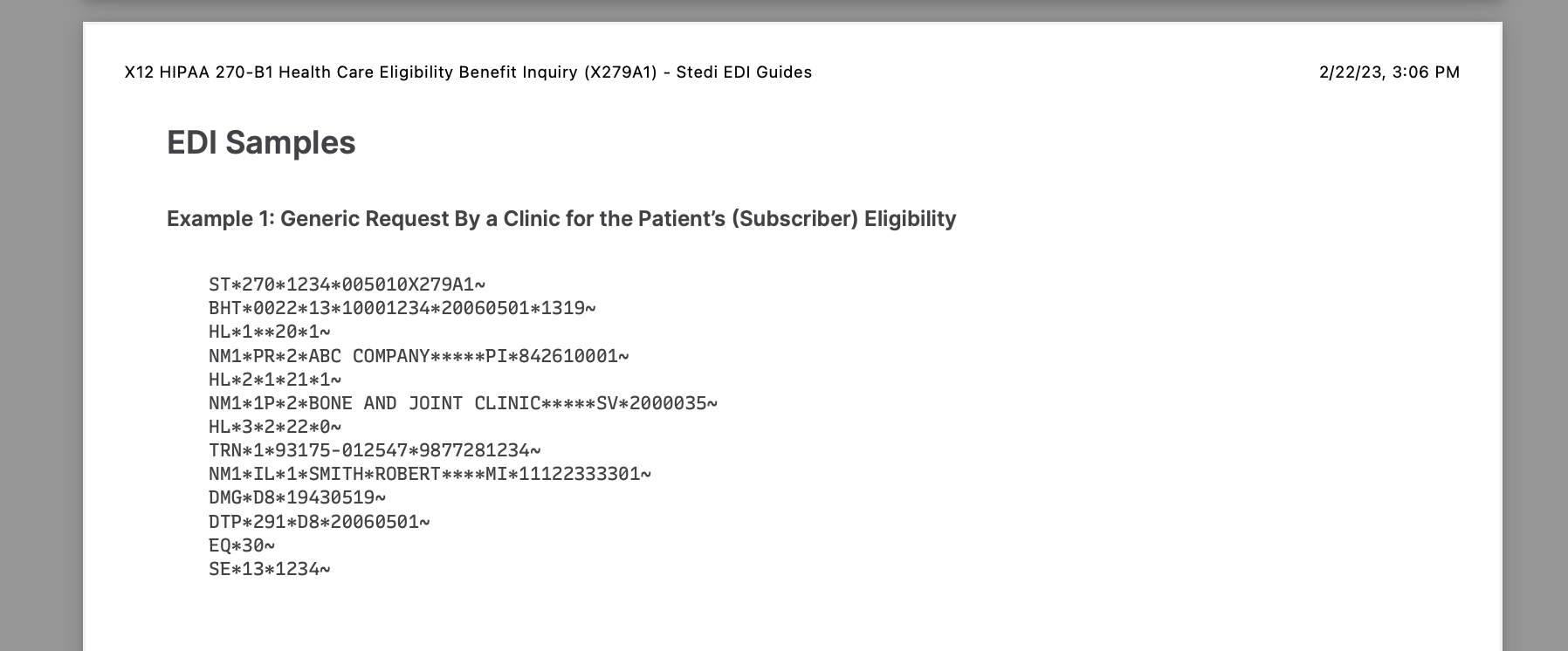
Task: Click the page header document title
Action: click(468, 72)
